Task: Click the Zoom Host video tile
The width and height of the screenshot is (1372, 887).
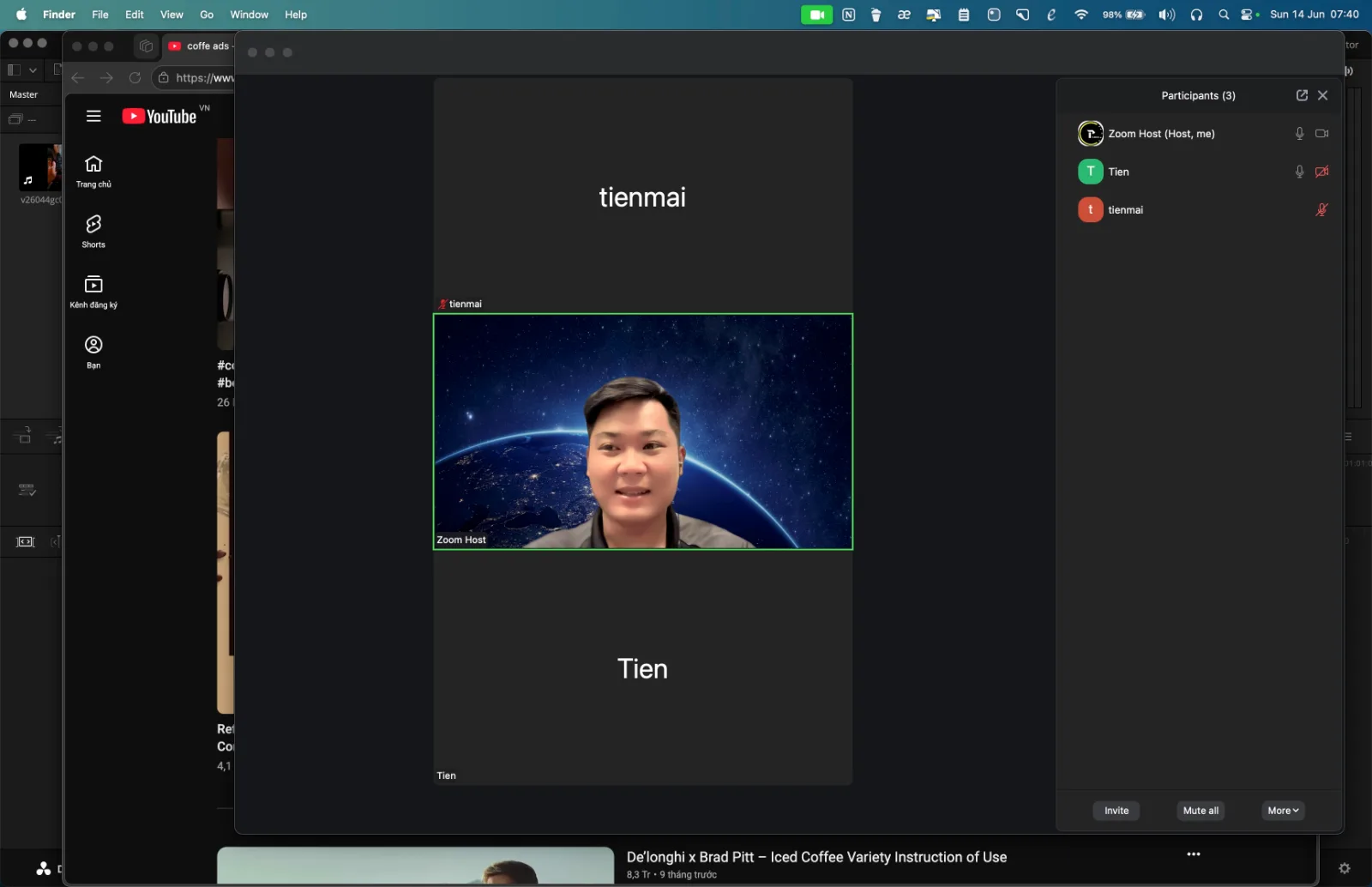Action: (643, 431)
